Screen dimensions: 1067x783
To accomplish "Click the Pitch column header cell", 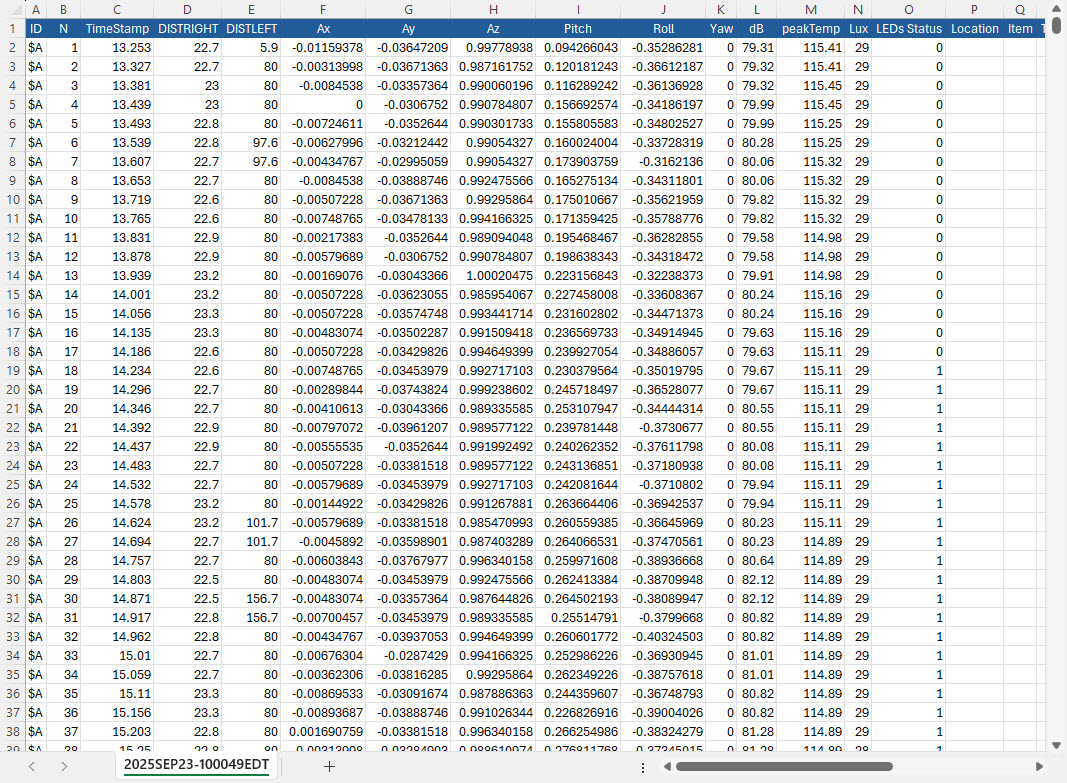I will (578, 28).
